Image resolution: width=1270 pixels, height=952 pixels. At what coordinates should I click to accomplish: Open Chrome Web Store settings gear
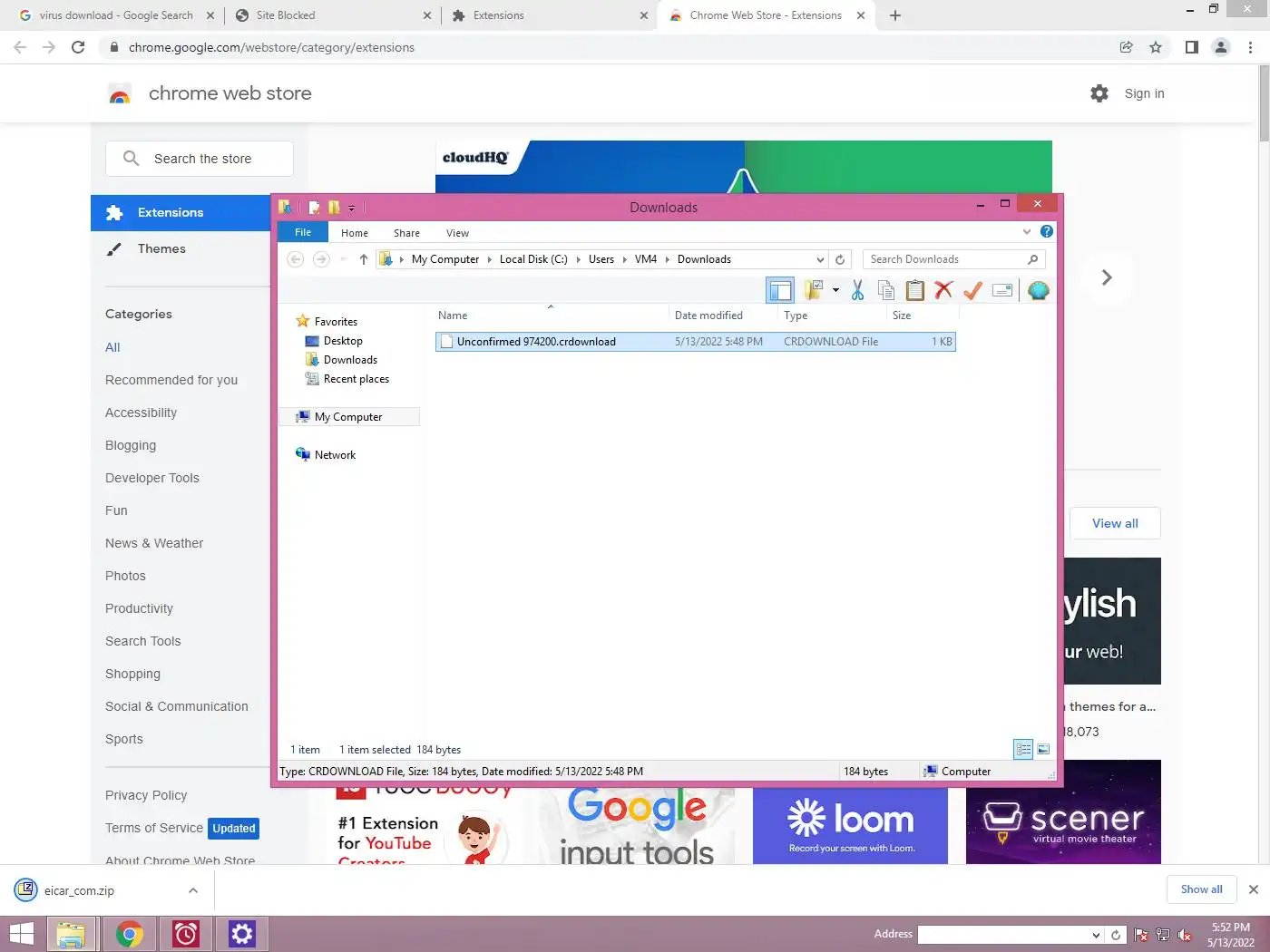1099,93
